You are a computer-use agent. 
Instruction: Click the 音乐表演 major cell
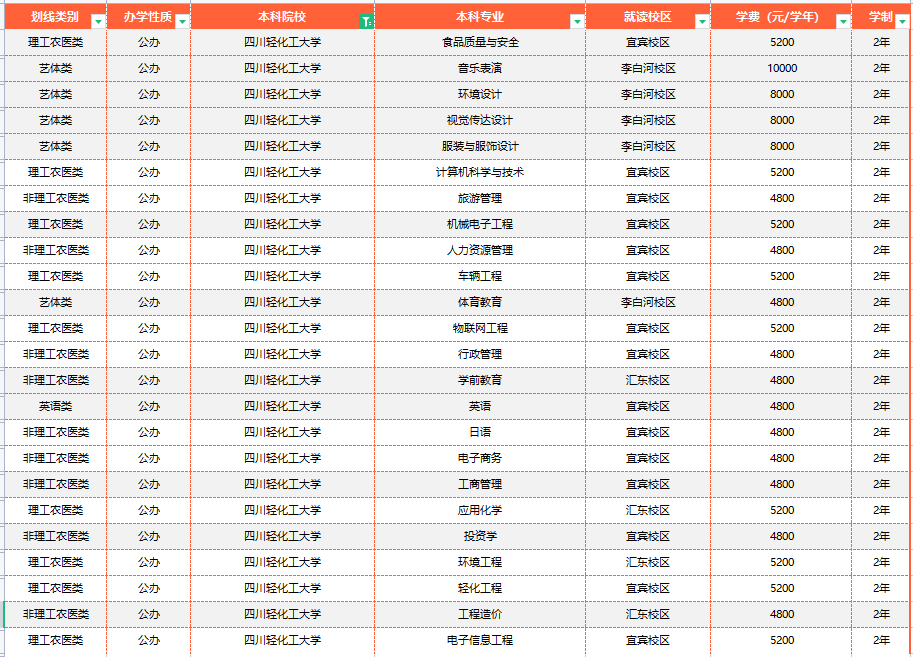point(480,68)
